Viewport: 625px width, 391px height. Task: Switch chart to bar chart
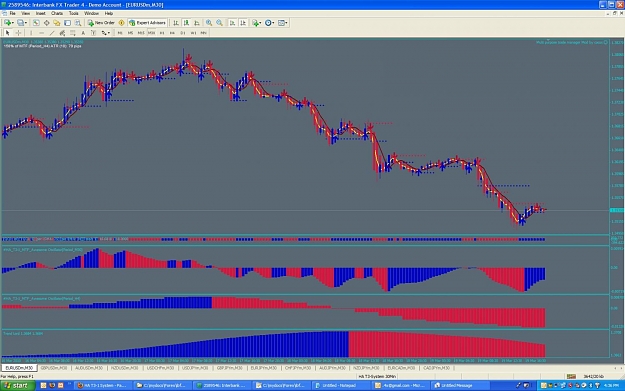(175, 23)
